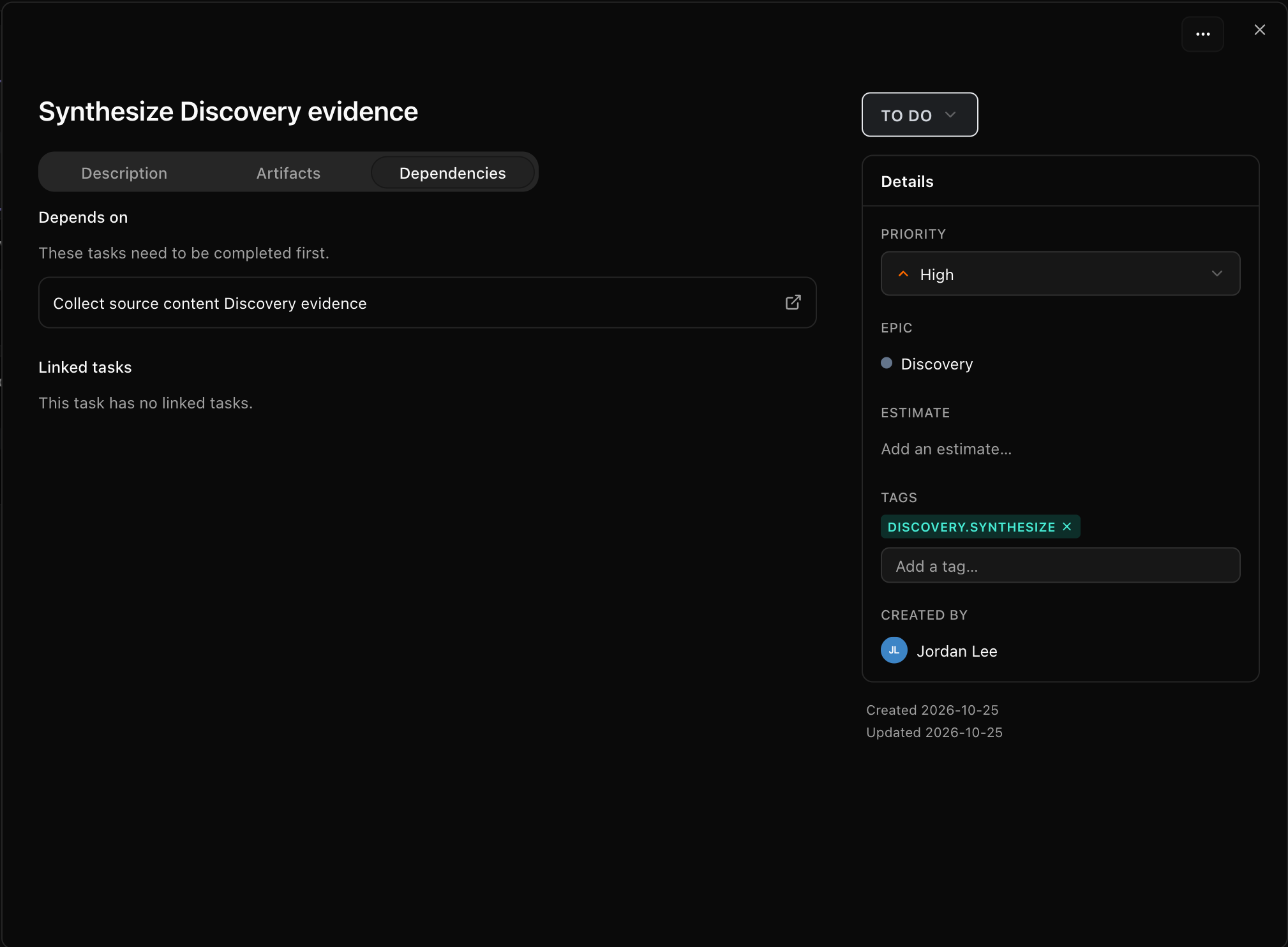Select the Dependencies tab
This screenshot has width=1288, height=947.
(453, 173)
